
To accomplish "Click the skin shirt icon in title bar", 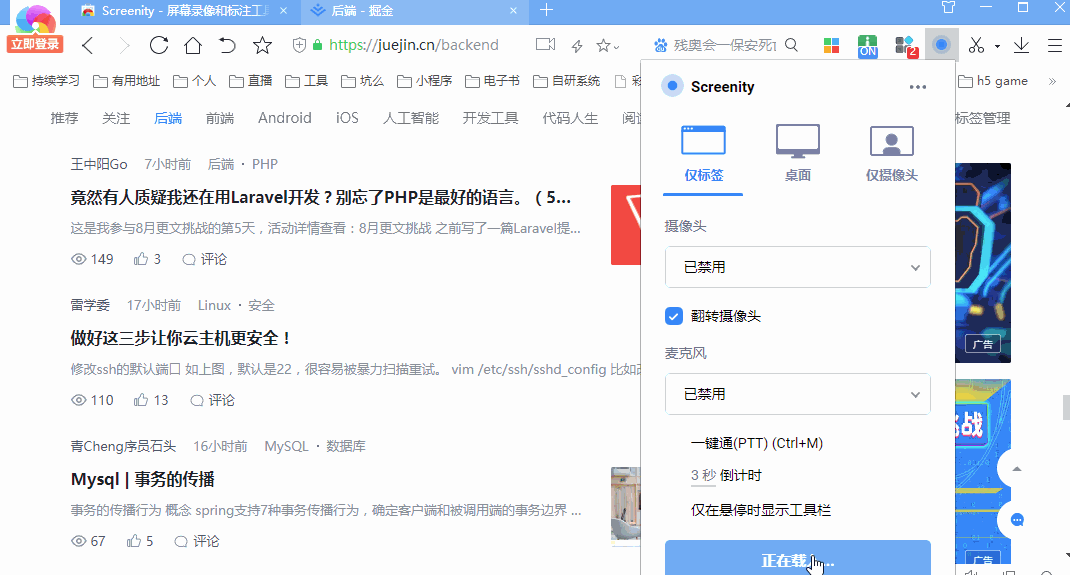I will (x=949, y=8).
